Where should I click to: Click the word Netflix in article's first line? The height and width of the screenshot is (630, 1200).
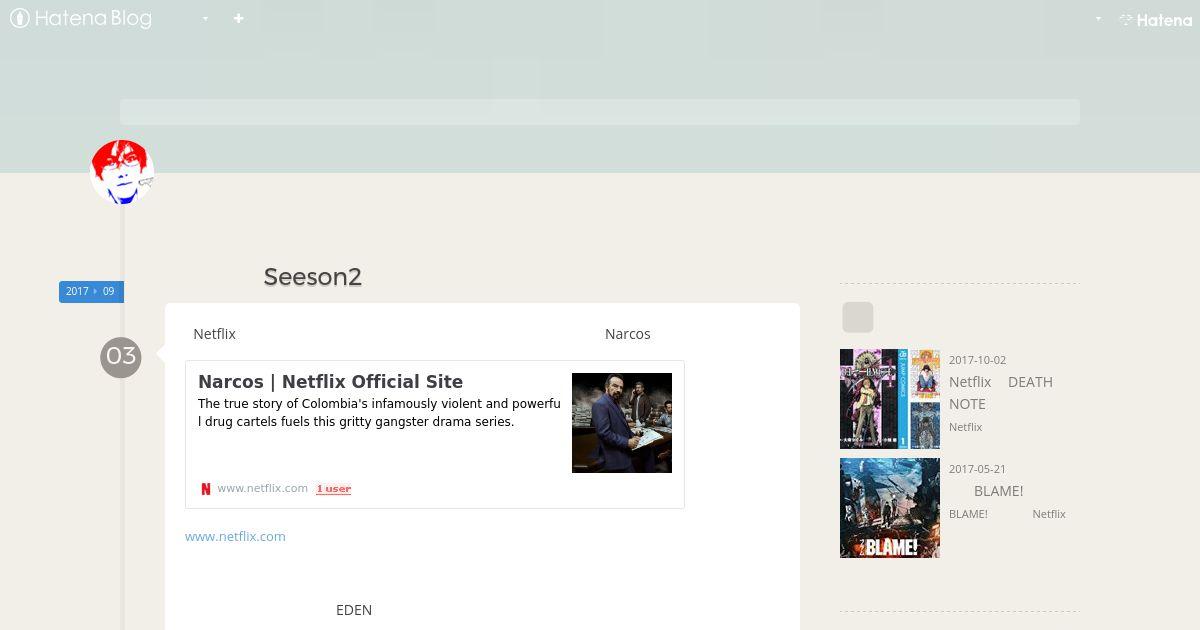coord(214,334)
